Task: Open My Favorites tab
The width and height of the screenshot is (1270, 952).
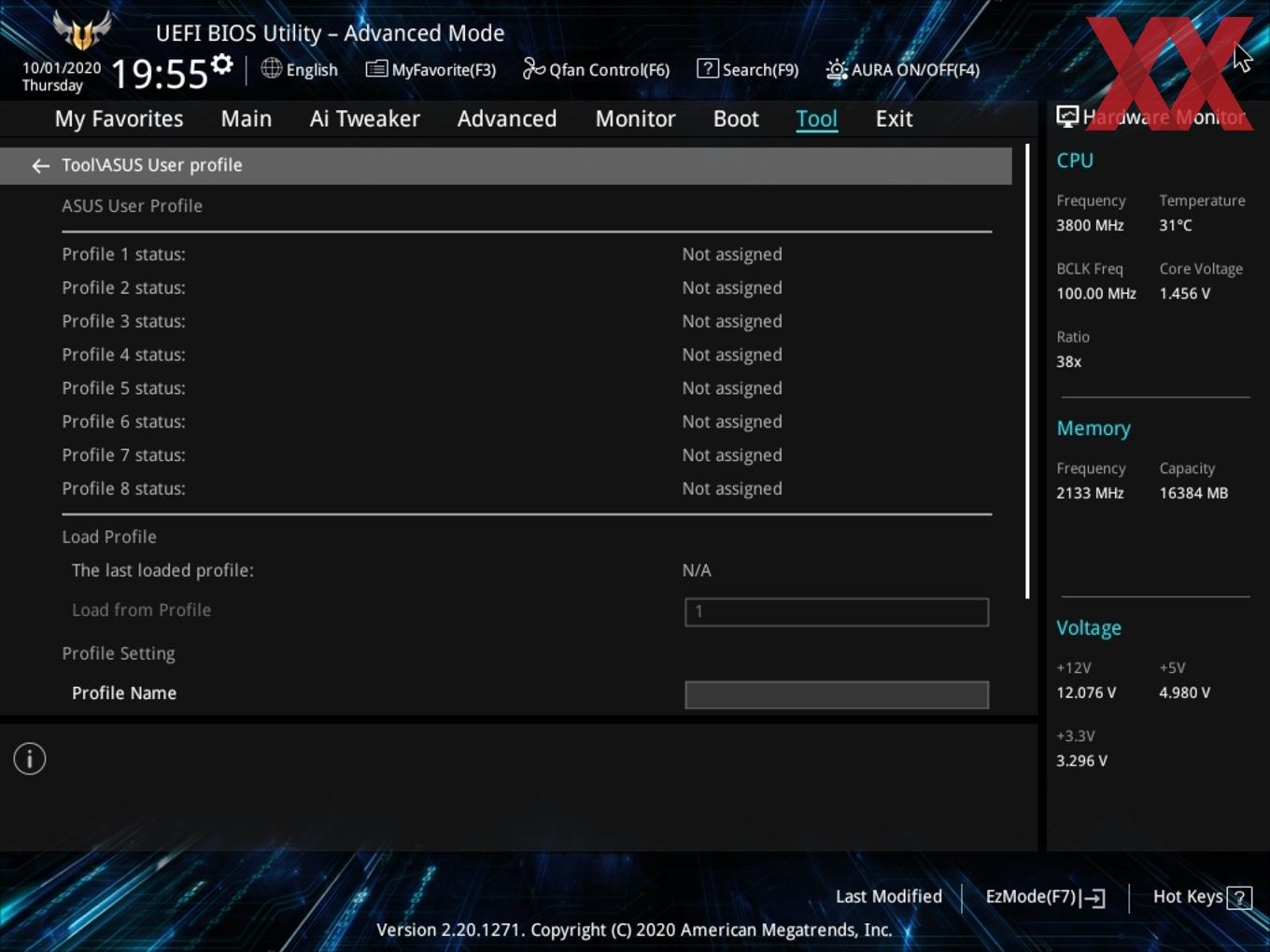Action: point(119,119)
